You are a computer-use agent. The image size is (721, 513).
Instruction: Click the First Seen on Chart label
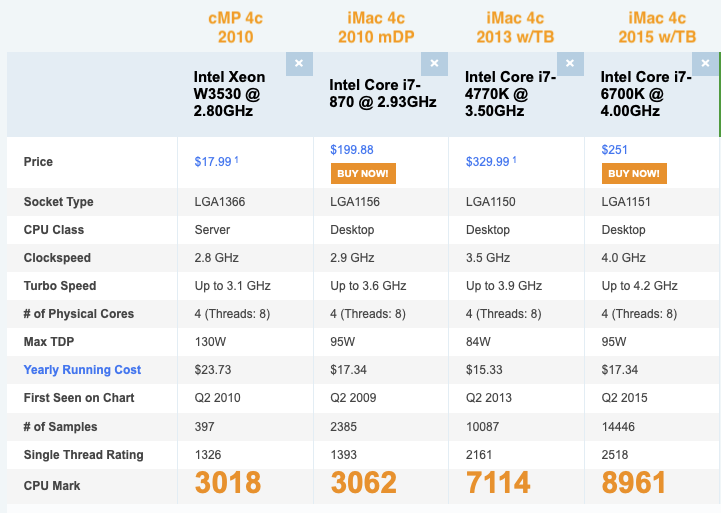[79, 398]
